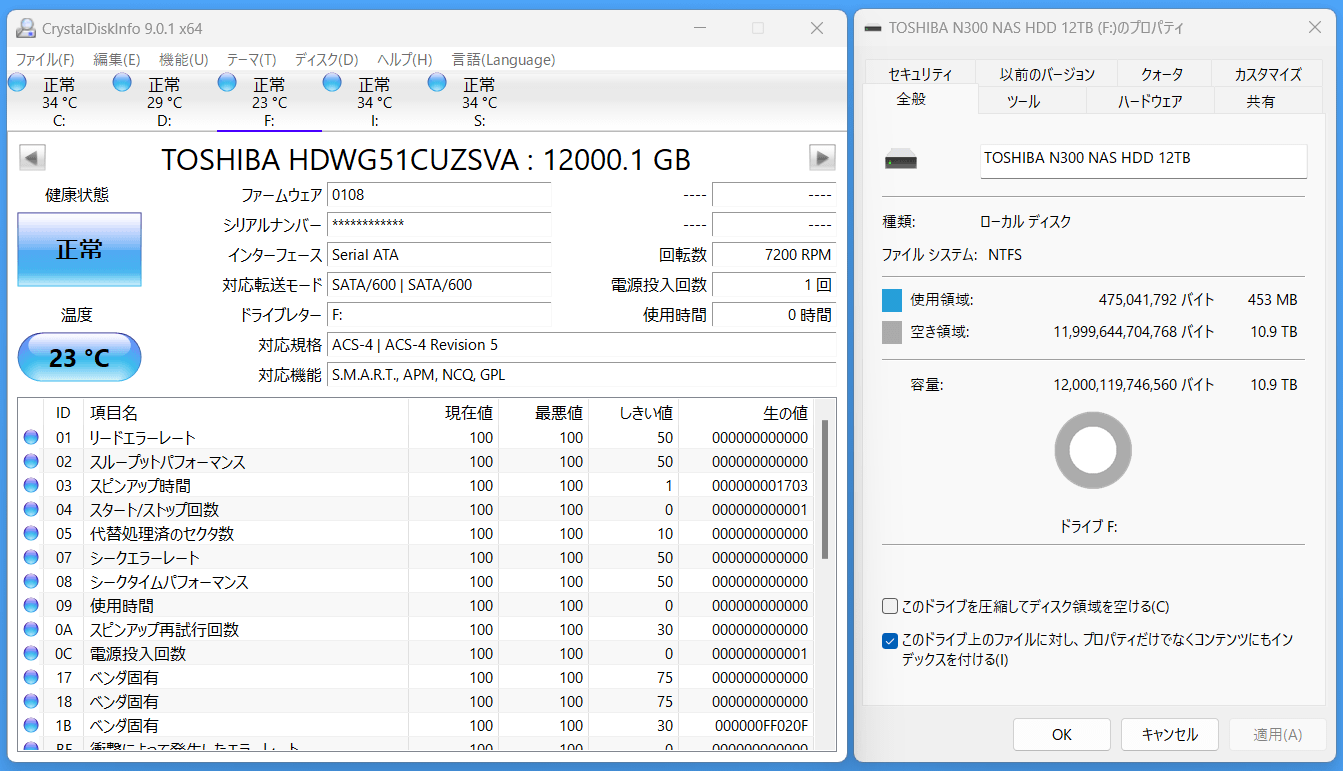Open the ディスク(D) menu
Viewport: 1343px width, 771px height.
[x=327, y=60]
